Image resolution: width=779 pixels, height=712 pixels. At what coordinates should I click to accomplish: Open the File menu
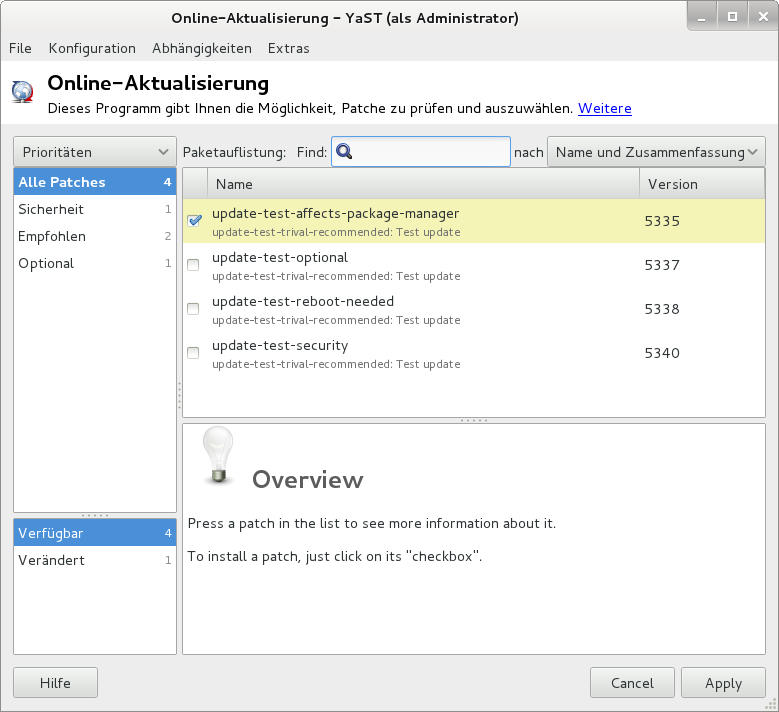point(20,48)
